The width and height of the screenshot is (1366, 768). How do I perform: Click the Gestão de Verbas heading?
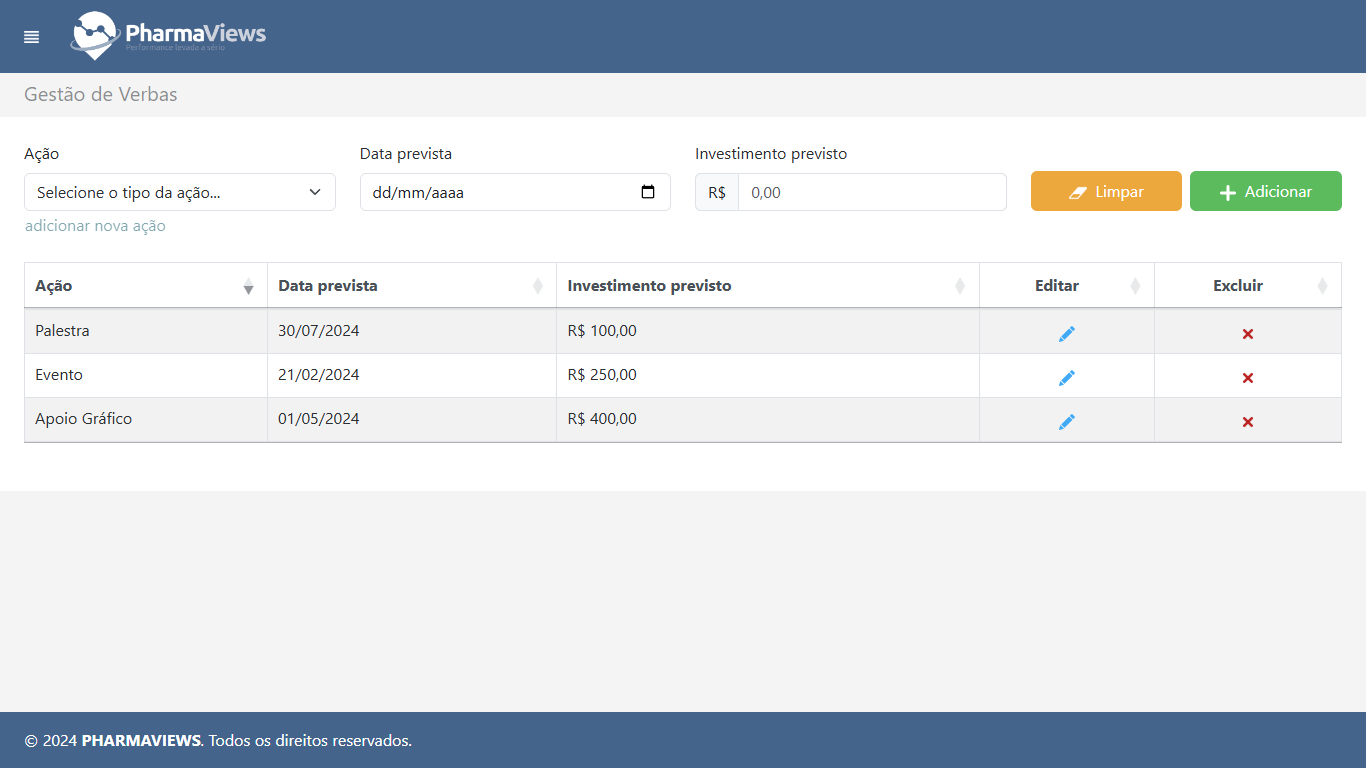tap(100, 94)
